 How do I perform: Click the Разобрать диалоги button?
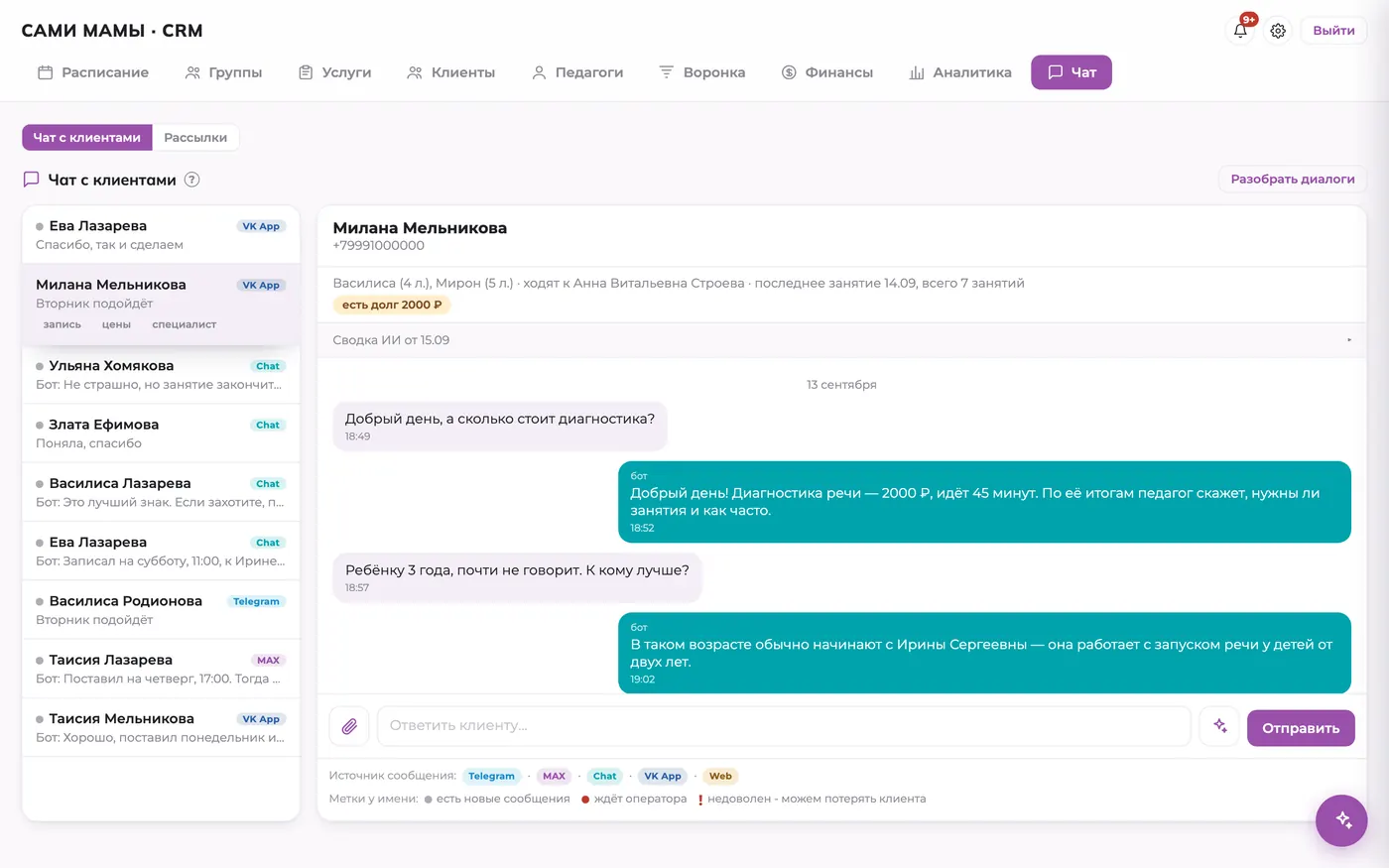coord(1293,180)
